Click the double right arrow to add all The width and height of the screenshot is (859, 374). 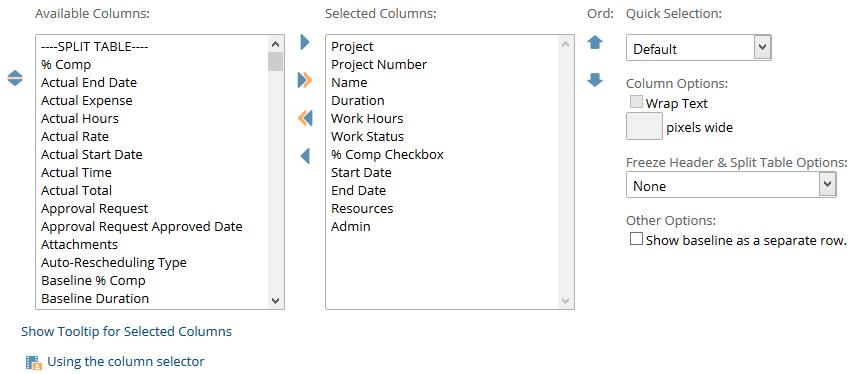(305, 80)
